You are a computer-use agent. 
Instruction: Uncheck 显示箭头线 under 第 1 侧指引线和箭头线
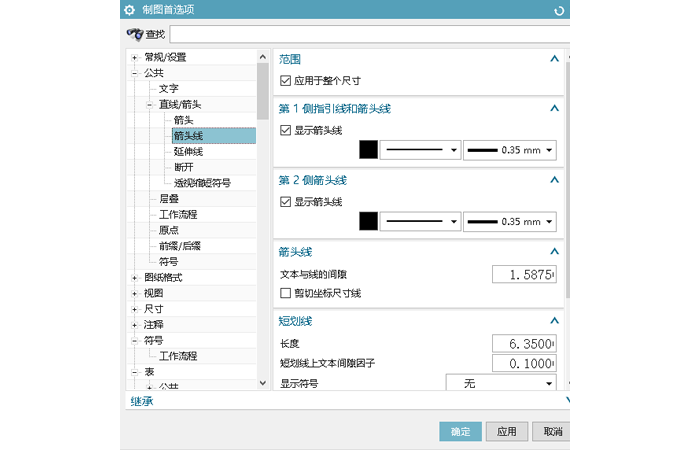(285, 130)
